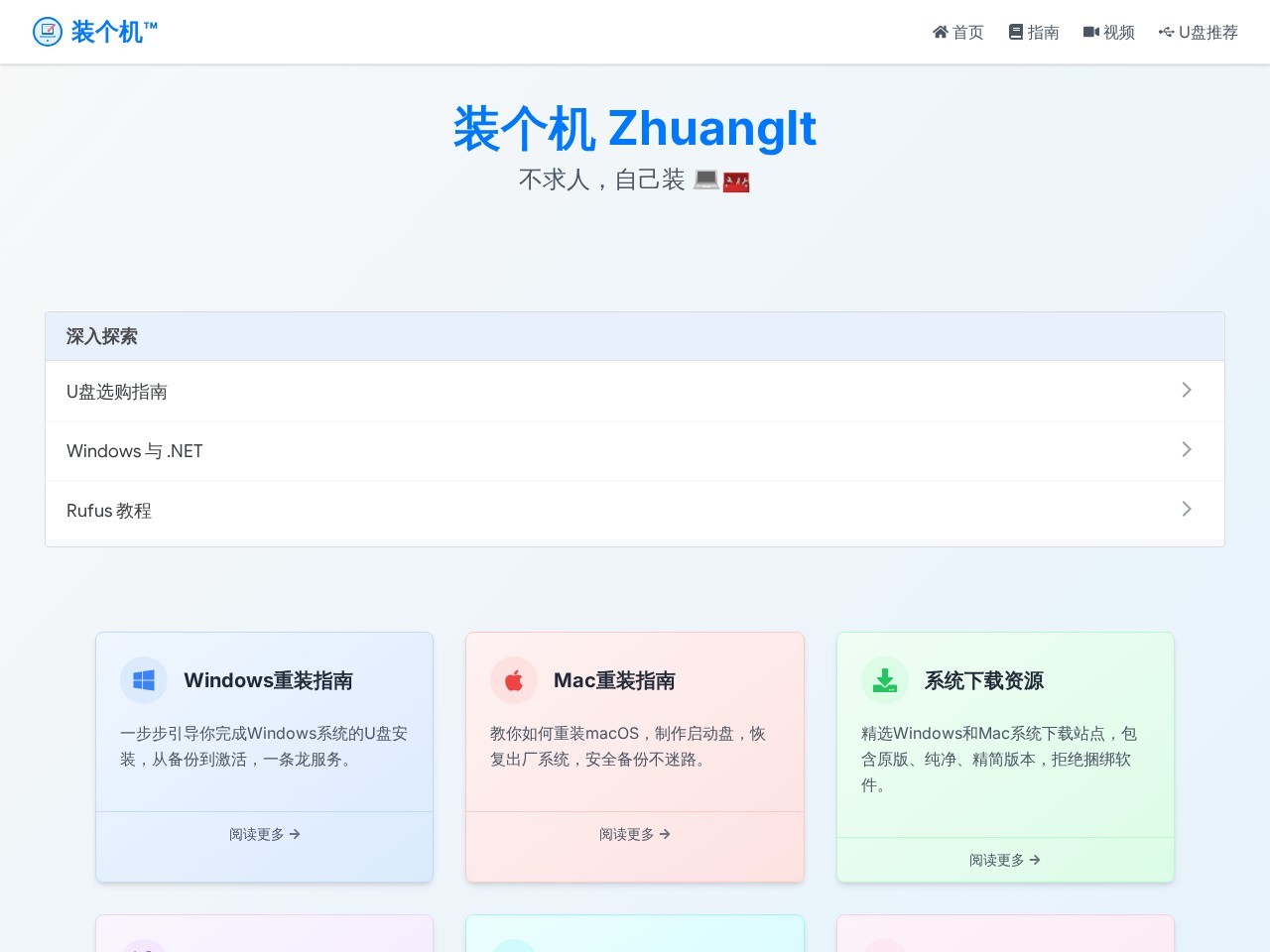Open U盘推荐 in the navigation bar
Image resolution: width=1270 pixels, height=952 pixels.
(x=1198, y=32)
